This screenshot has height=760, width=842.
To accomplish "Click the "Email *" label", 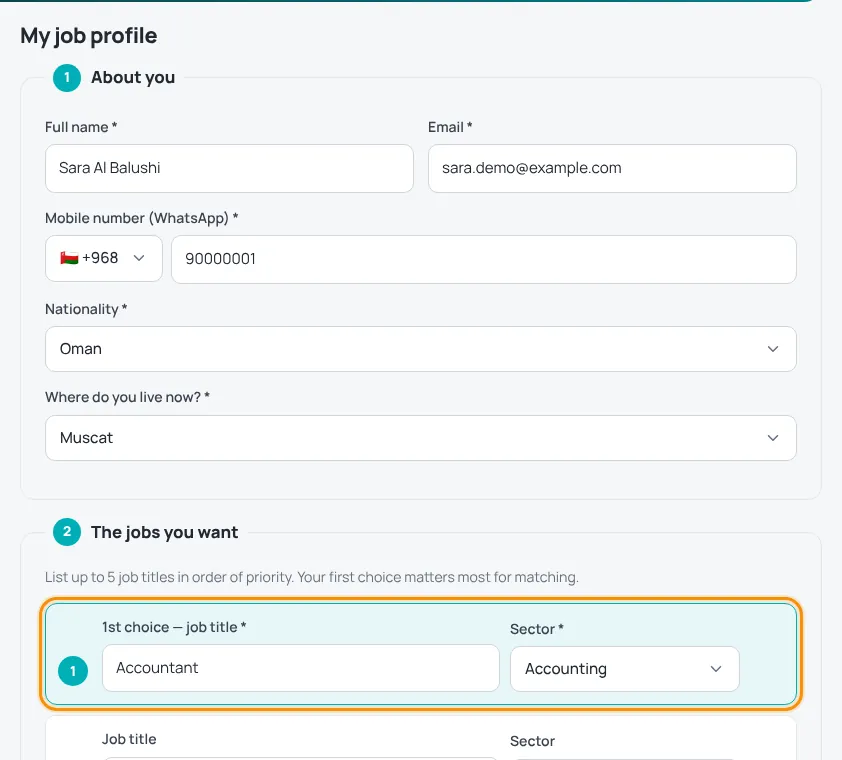I will (x=450, y=127).
